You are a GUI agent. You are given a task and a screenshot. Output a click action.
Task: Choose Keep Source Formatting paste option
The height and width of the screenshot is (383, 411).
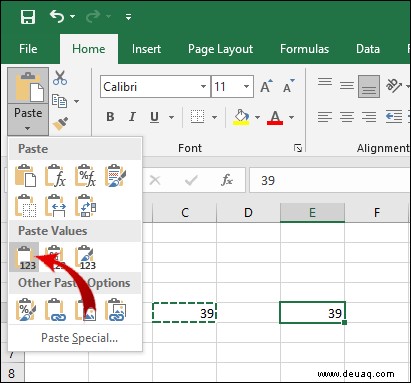point(115,175)
